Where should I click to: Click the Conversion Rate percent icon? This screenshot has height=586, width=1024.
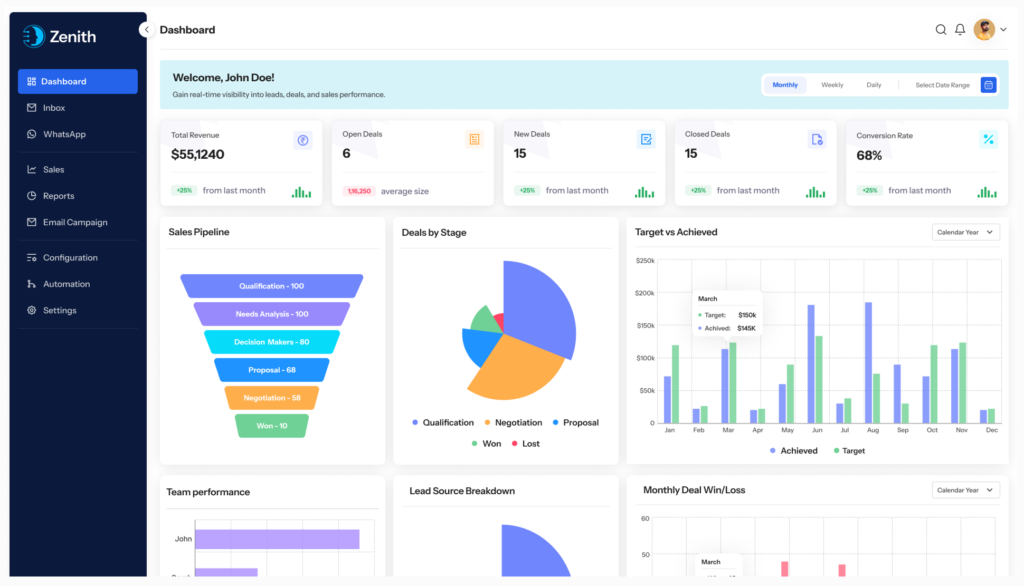coord(988,139)
